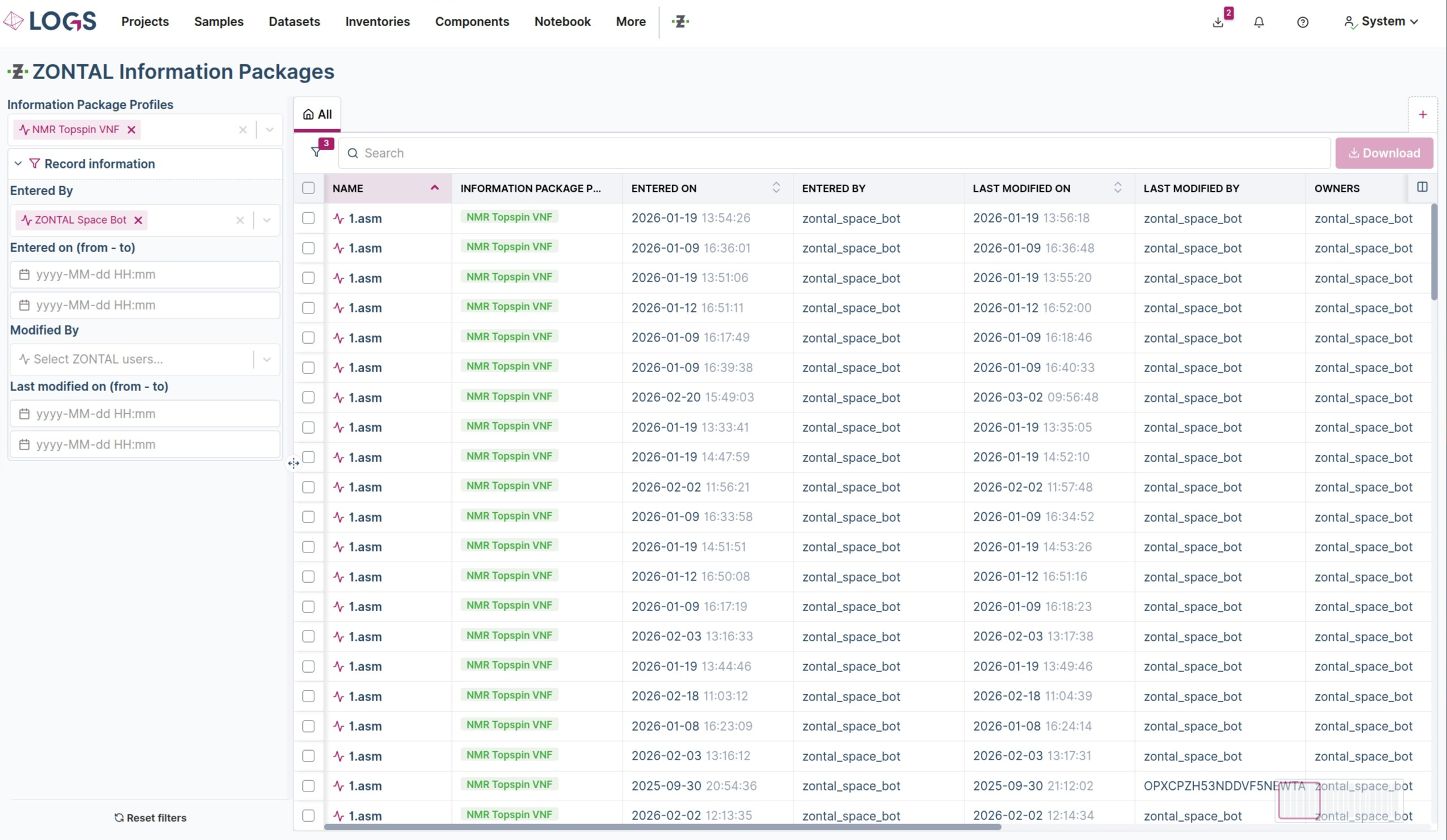Click the magnifier icon in search bar

352,153
